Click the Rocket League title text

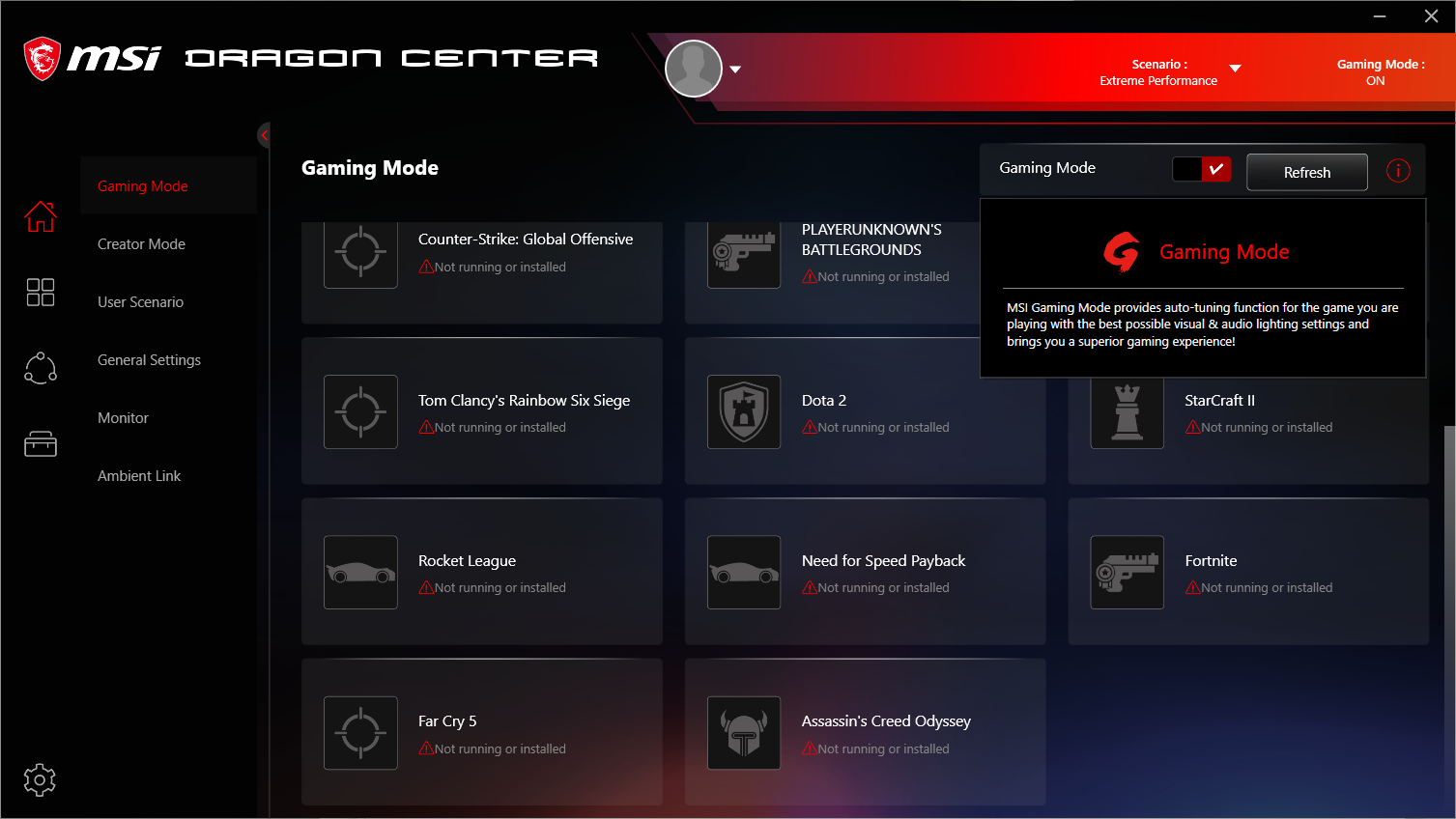(x=467, y=561)
